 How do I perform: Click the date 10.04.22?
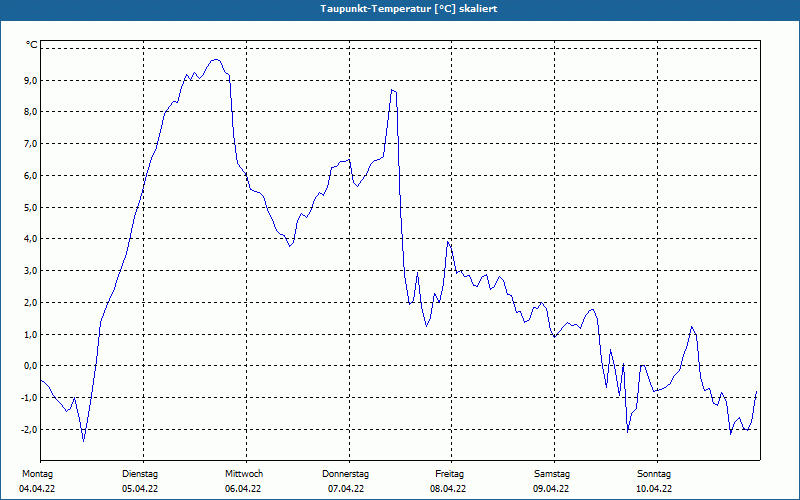coord(654,489)
